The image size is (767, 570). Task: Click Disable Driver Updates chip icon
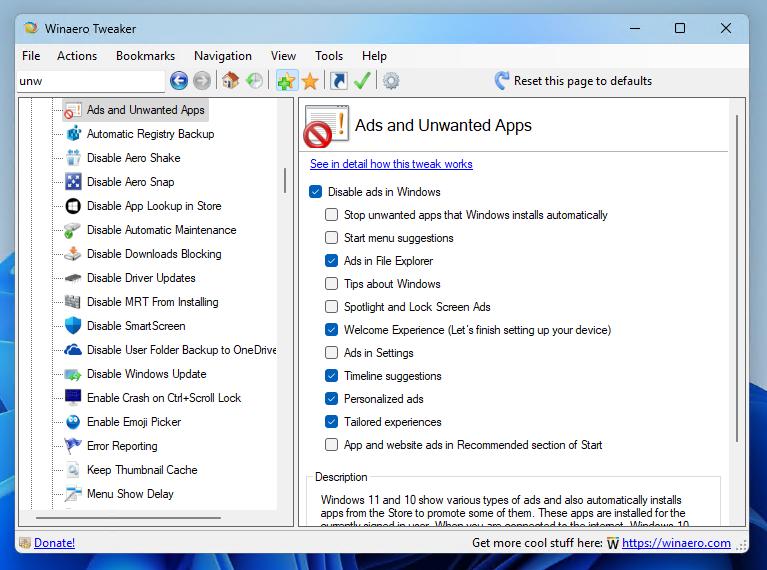coord(73,277)
